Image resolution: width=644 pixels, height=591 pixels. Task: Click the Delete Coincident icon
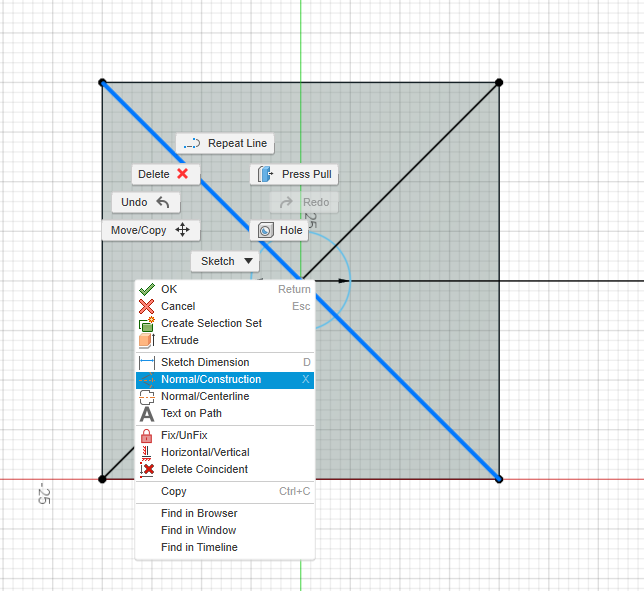147,470
